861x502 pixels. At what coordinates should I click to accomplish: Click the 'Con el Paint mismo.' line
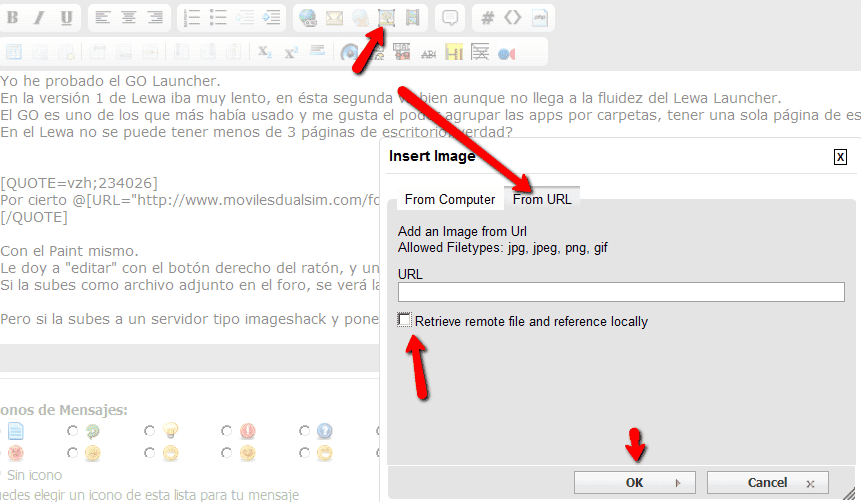coord(69,251)
